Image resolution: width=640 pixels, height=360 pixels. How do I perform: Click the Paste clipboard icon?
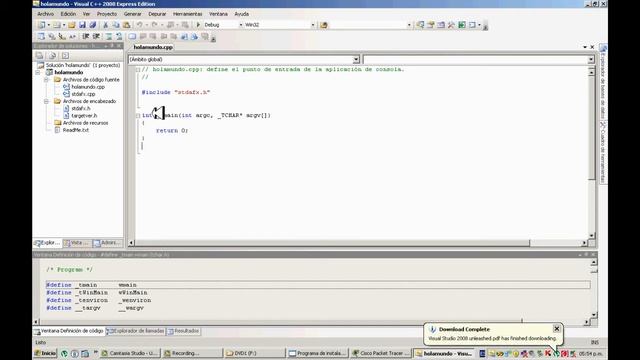[x=127, y=25]
